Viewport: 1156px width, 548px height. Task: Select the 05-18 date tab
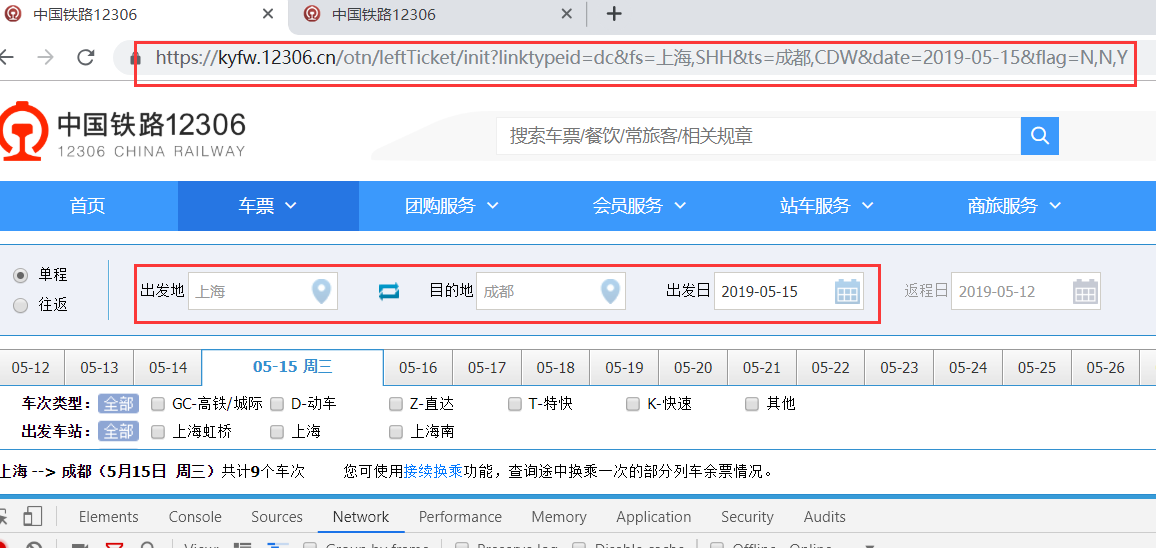tap(556, 367)
